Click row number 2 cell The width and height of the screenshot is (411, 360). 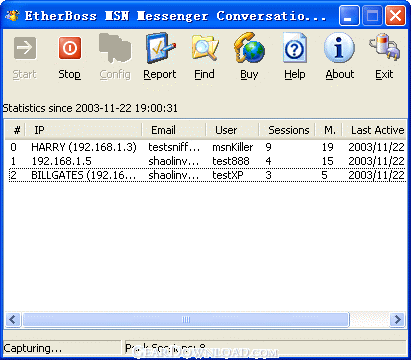pos(13,175)
